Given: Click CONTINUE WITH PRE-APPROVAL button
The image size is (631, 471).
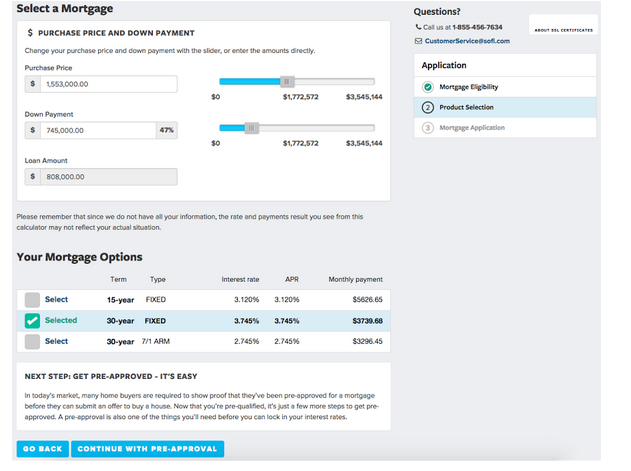Looking at the screenshot, I should (147, 449).
